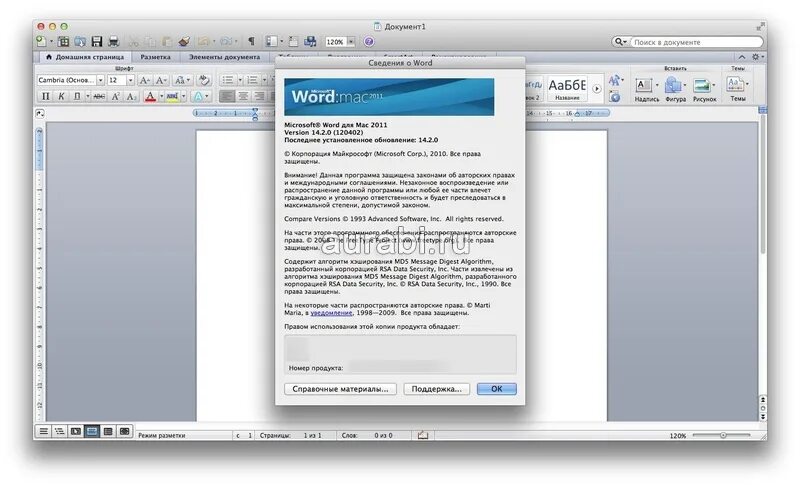Select the Название style thumbnail
The image size is (800, 486).
(567, 89)
